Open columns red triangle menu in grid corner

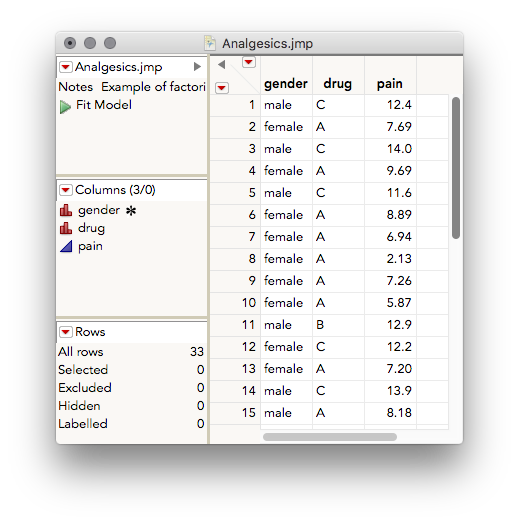[x=249, y=62]
